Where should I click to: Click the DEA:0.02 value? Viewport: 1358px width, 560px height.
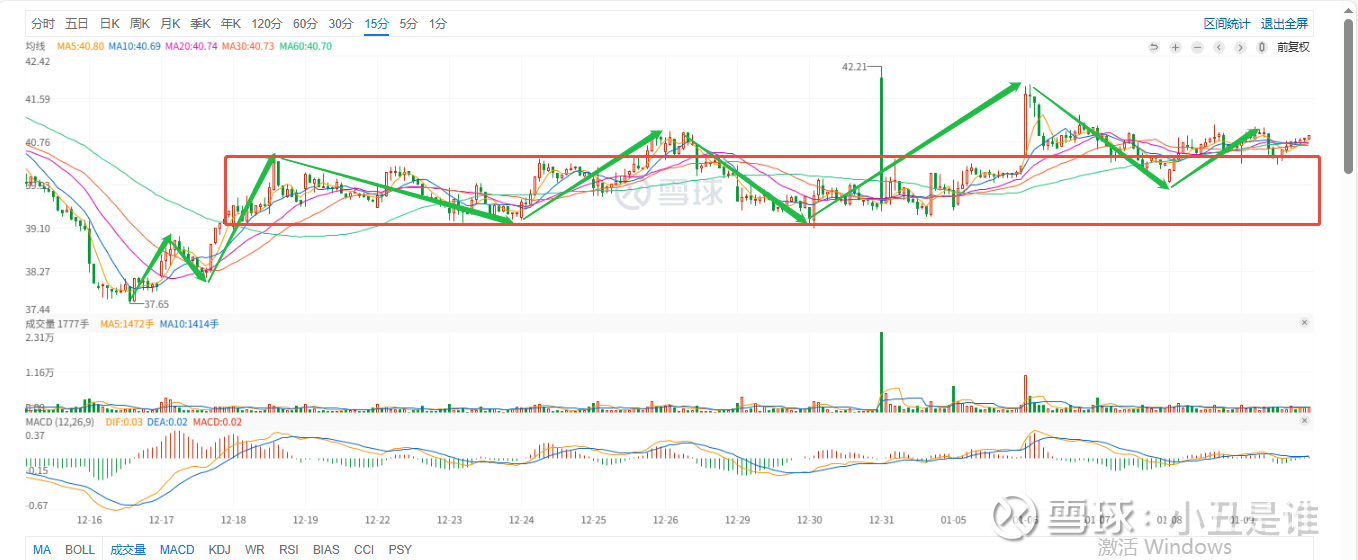click(x=167, y=423)
